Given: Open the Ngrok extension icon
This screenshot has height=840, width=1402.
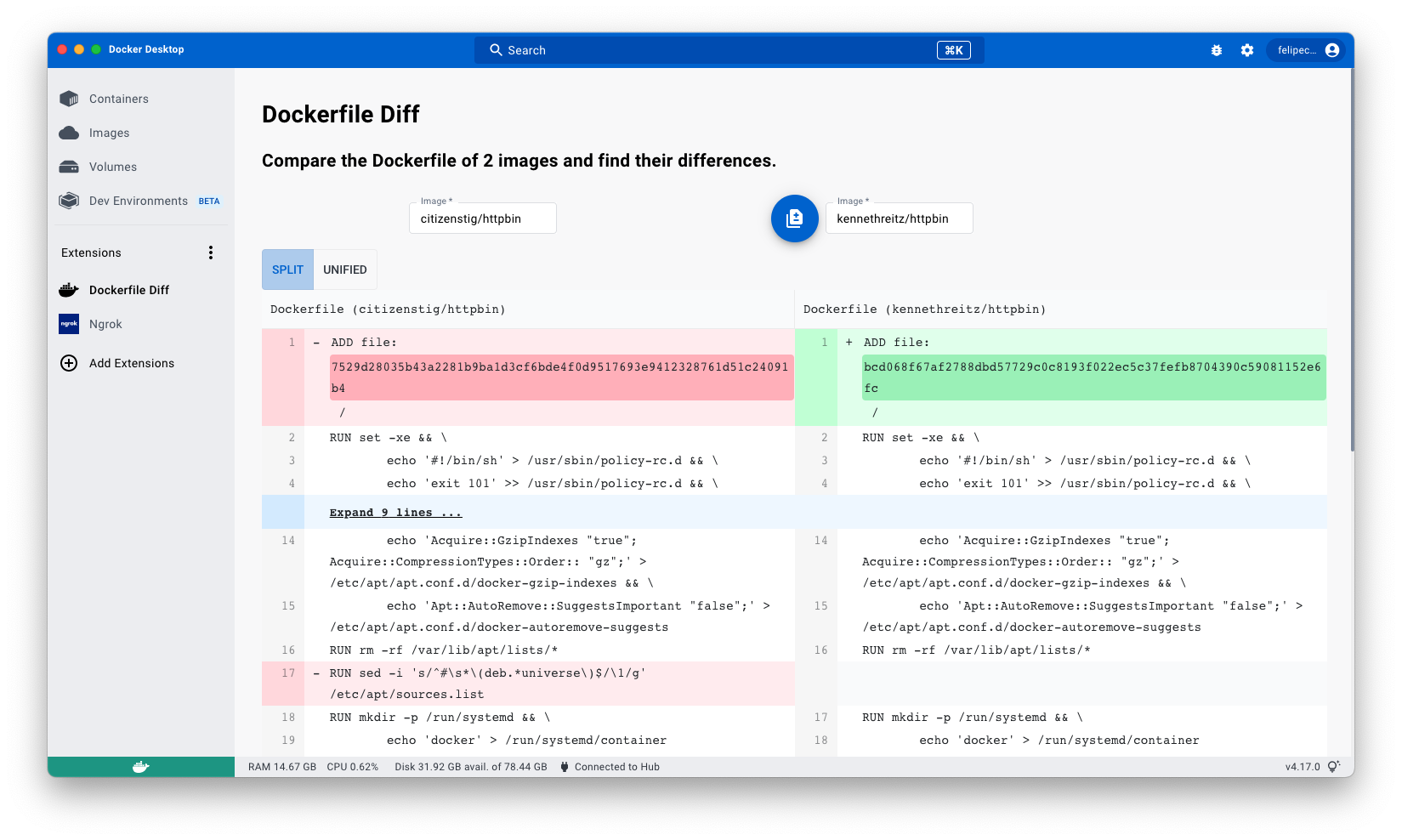Looking at the screenshot, I should coord(69,324).
